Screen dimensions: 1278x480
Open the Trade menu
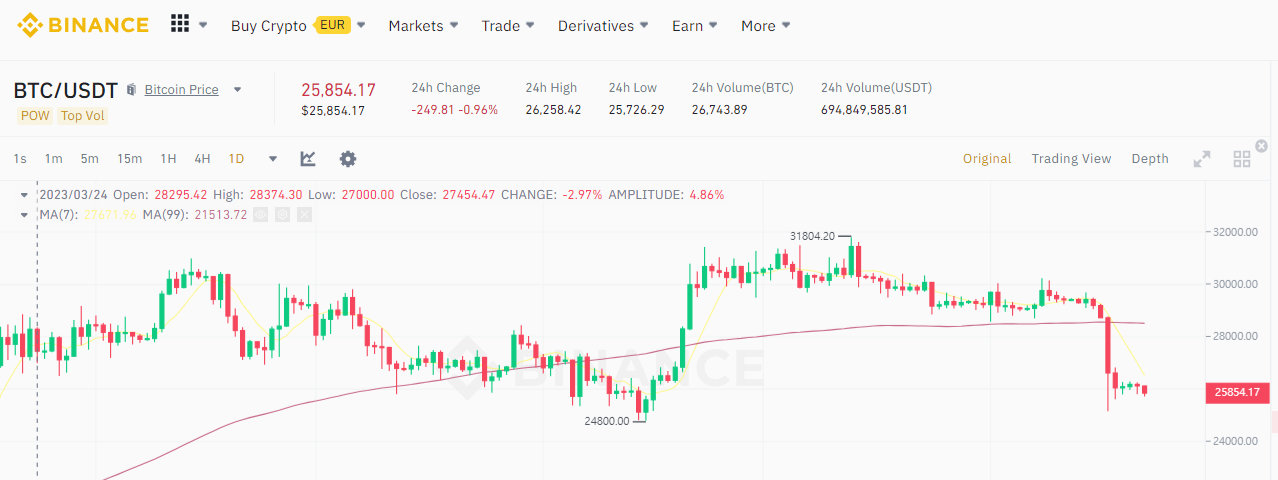(x=507, y=25)
